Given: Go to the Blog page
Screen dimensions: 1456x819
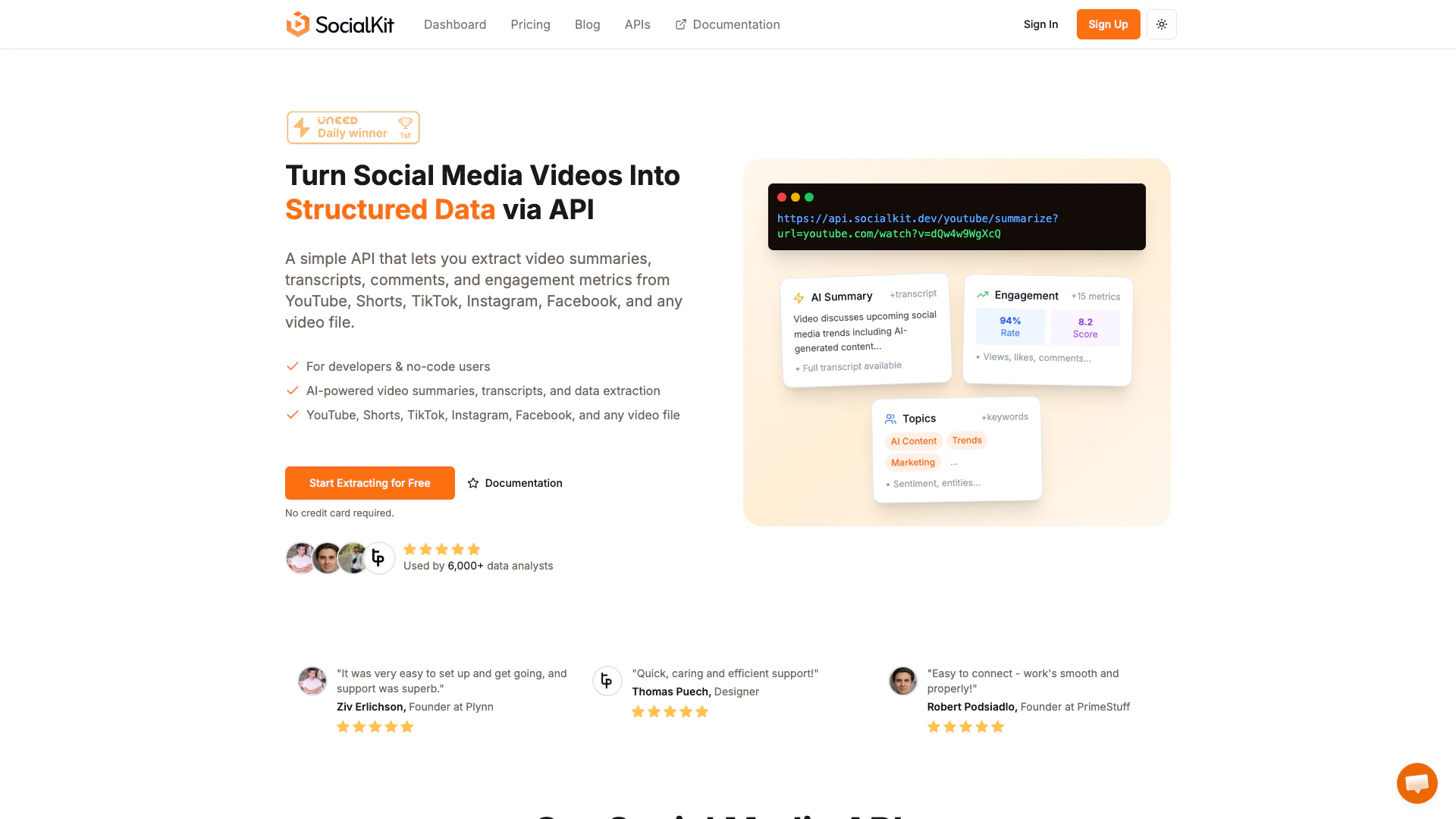Looking at the screenshot, I should point(588,24).
